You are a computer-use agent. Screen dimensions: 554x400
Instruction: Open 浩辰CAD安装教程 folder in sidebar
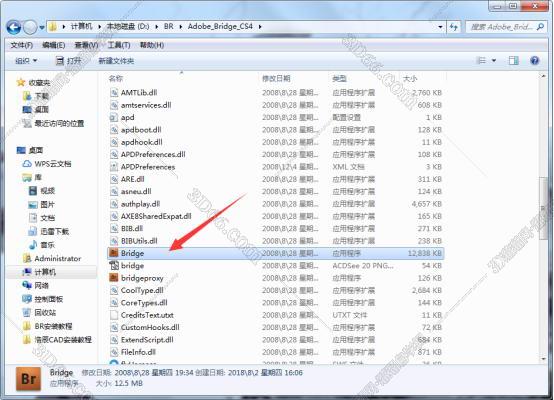(57, 340)
